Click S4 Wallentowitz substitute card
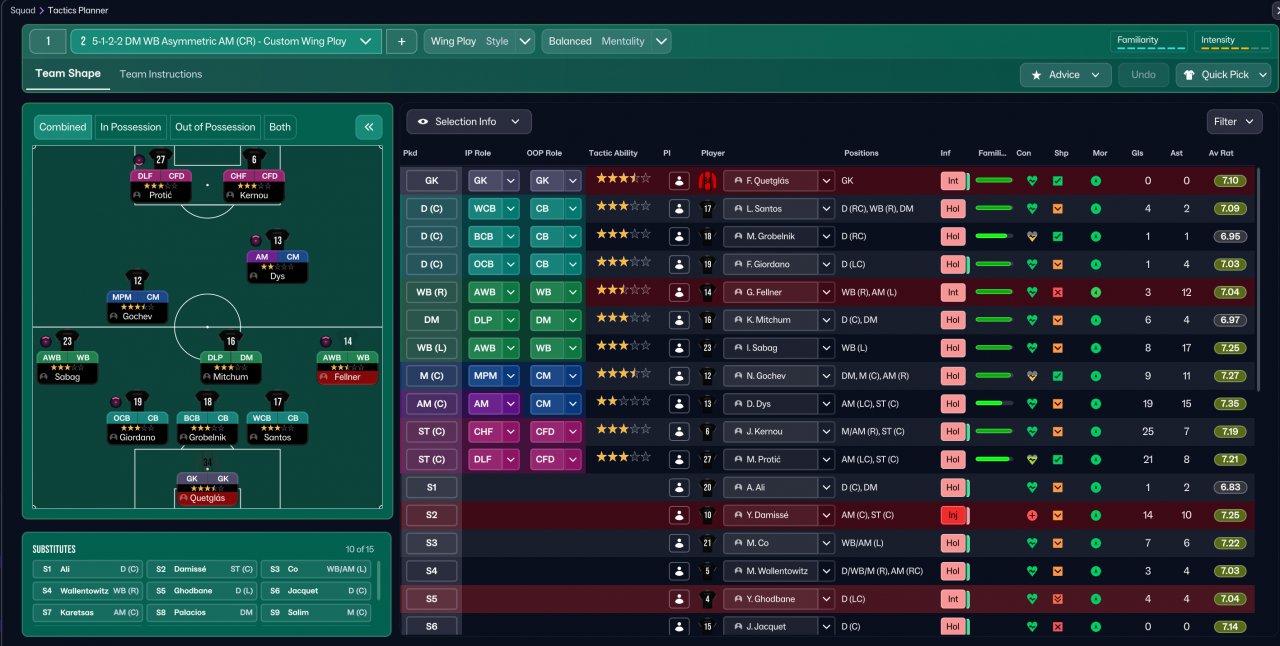 click(x=87, y=590)
